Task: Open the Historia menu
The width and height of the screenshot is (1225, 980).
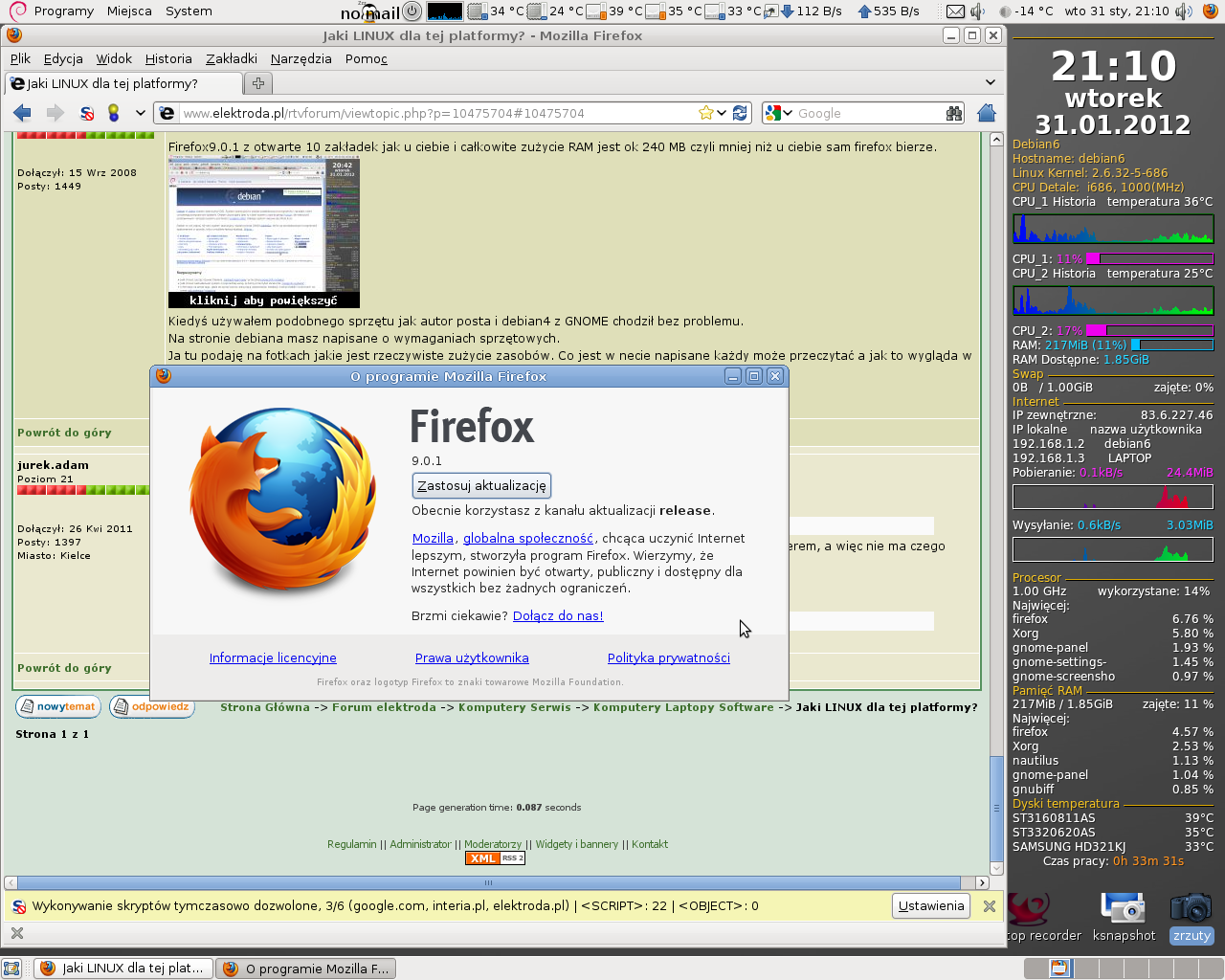Action: coord(168,58)
